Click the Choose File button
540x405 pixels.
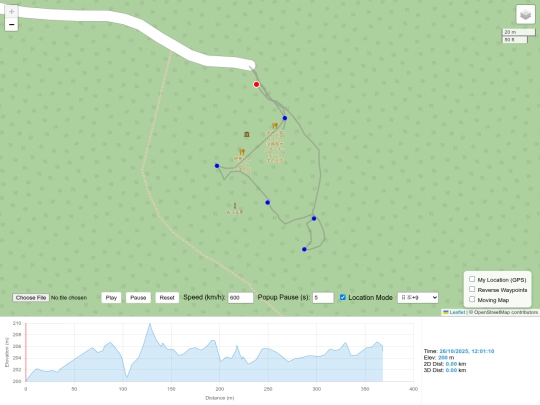[31, 298]
